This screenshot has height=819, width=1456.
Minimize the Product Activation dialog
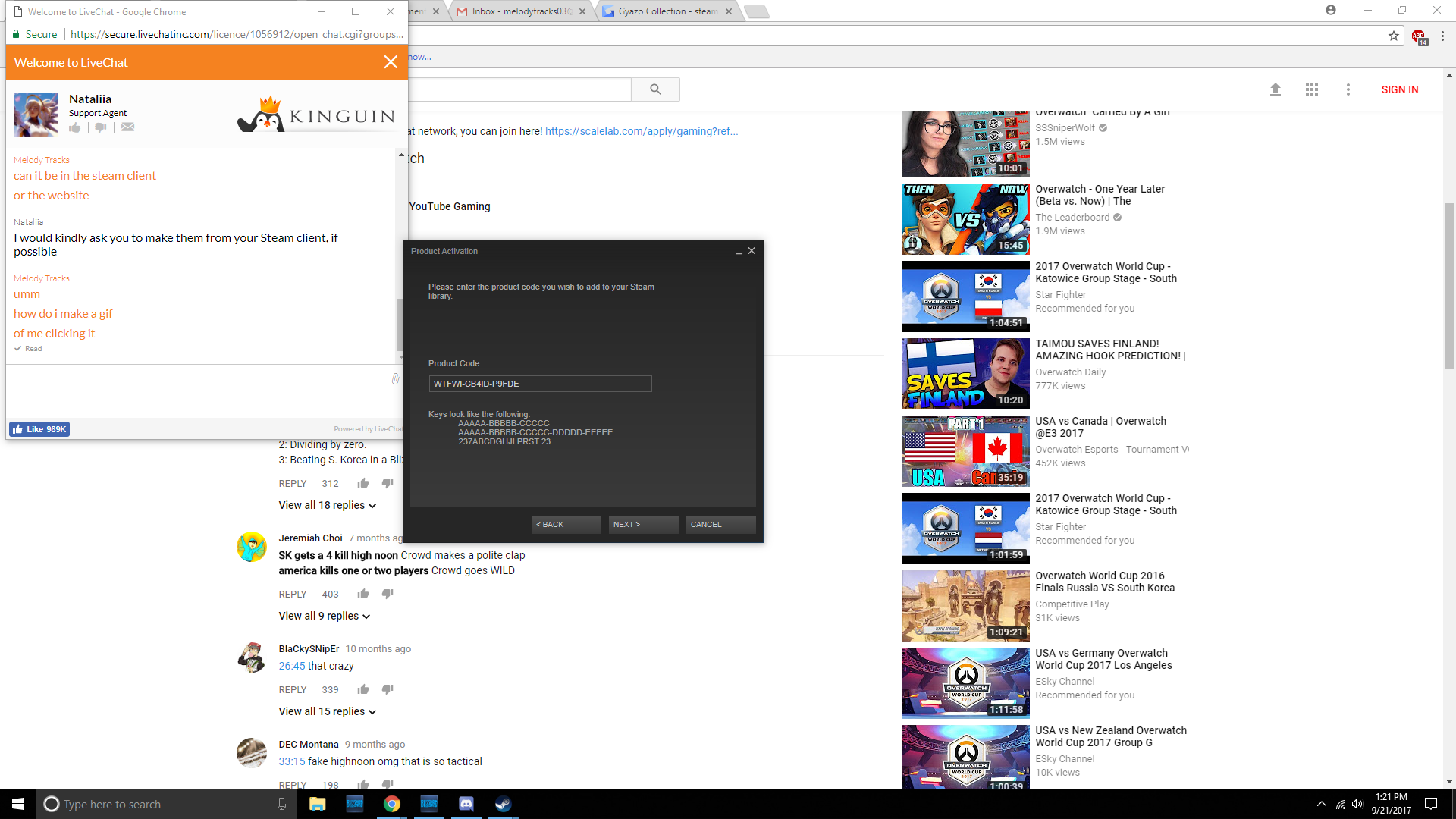pyautogui.click(x=739, y=252)
